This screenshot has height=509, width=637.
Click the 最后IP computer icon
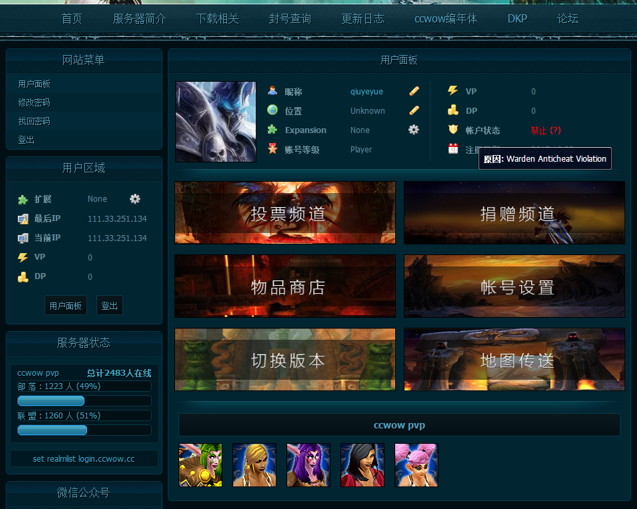click(23, 219)
